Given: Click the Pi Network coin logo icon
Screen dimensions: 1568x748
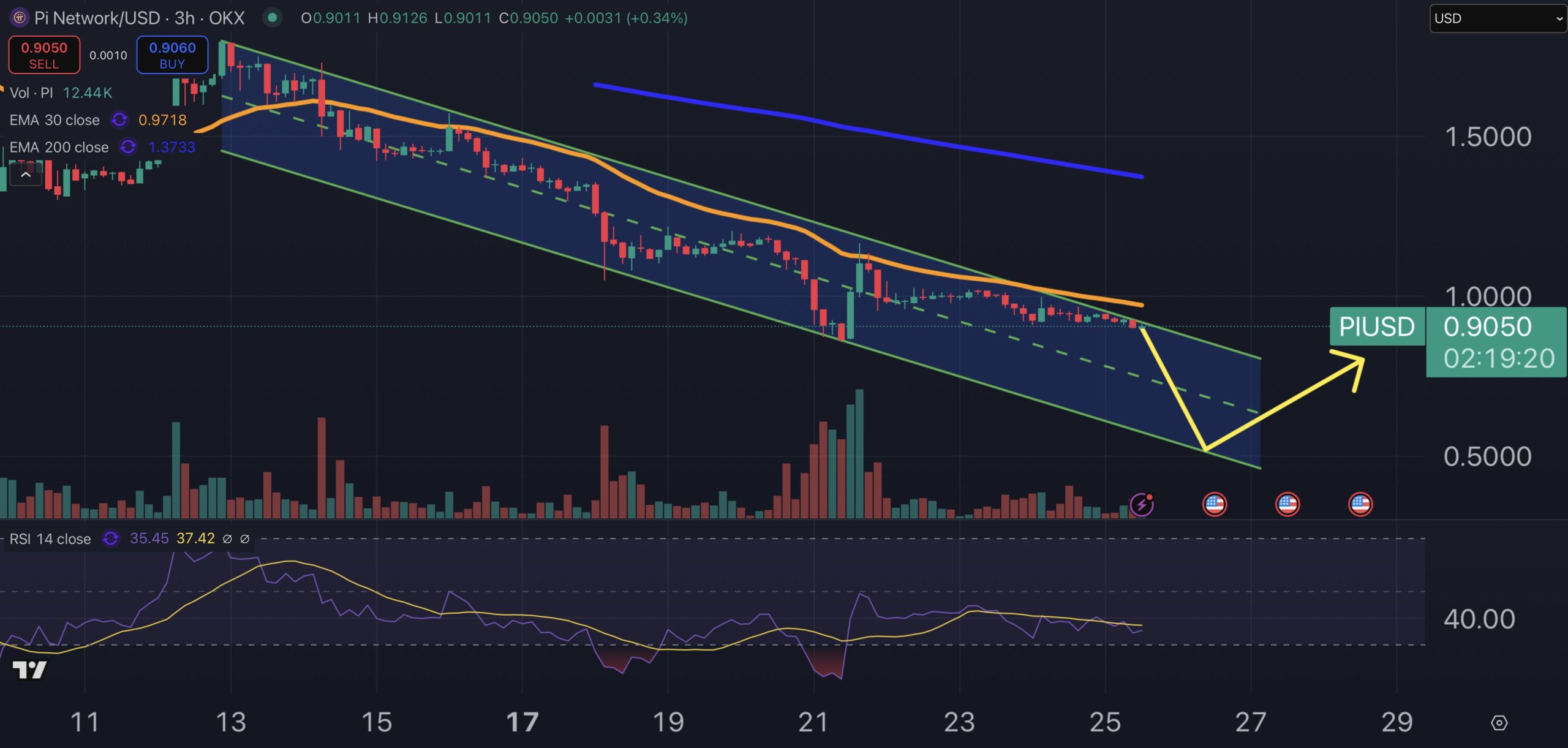Looking at the screenshot, I should [x=19, y=18].
